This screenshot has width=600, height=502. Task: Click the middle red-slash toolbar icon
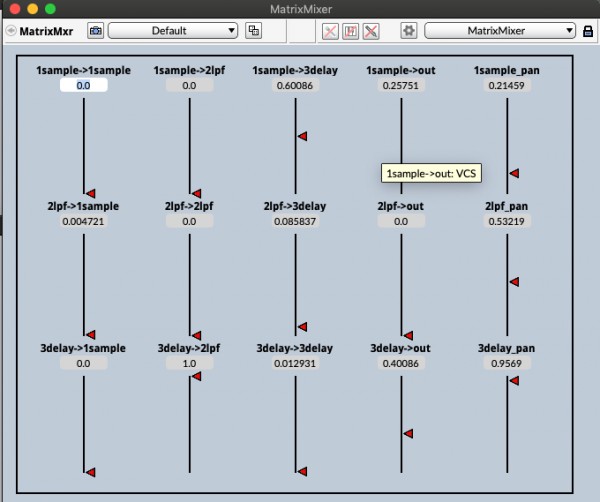[350, 31]
